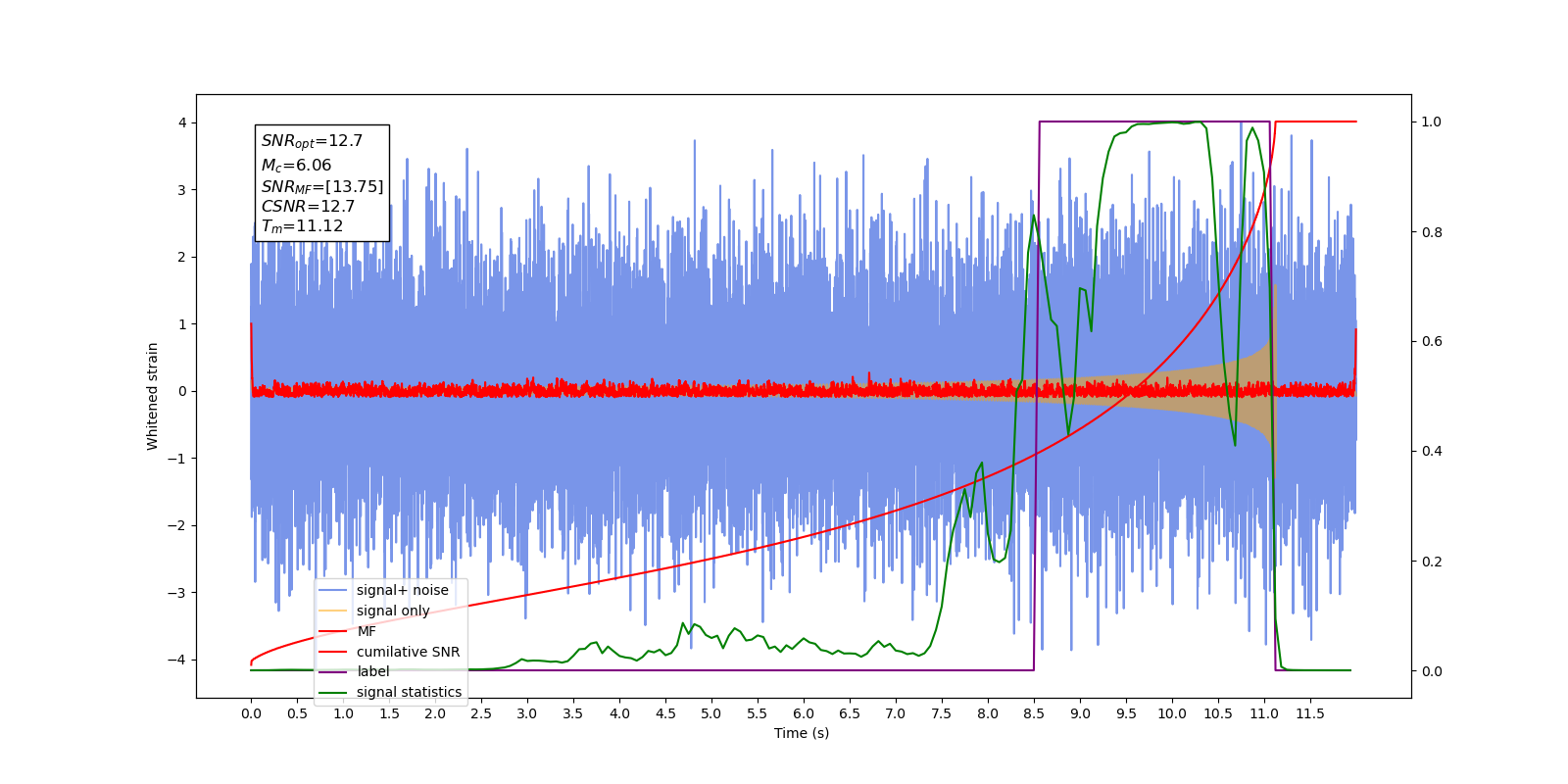The image size is (1568, 784).
Task: Click the 5.5 tick on the time axis
Action: click(758, 713)
